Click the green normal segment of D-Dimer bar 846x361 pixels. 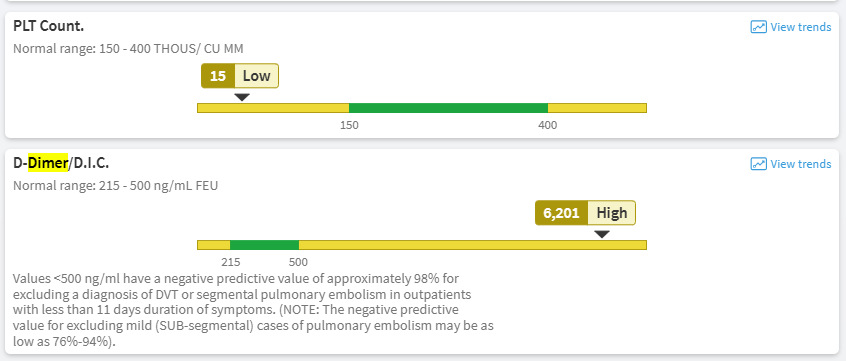pos(264,245)
